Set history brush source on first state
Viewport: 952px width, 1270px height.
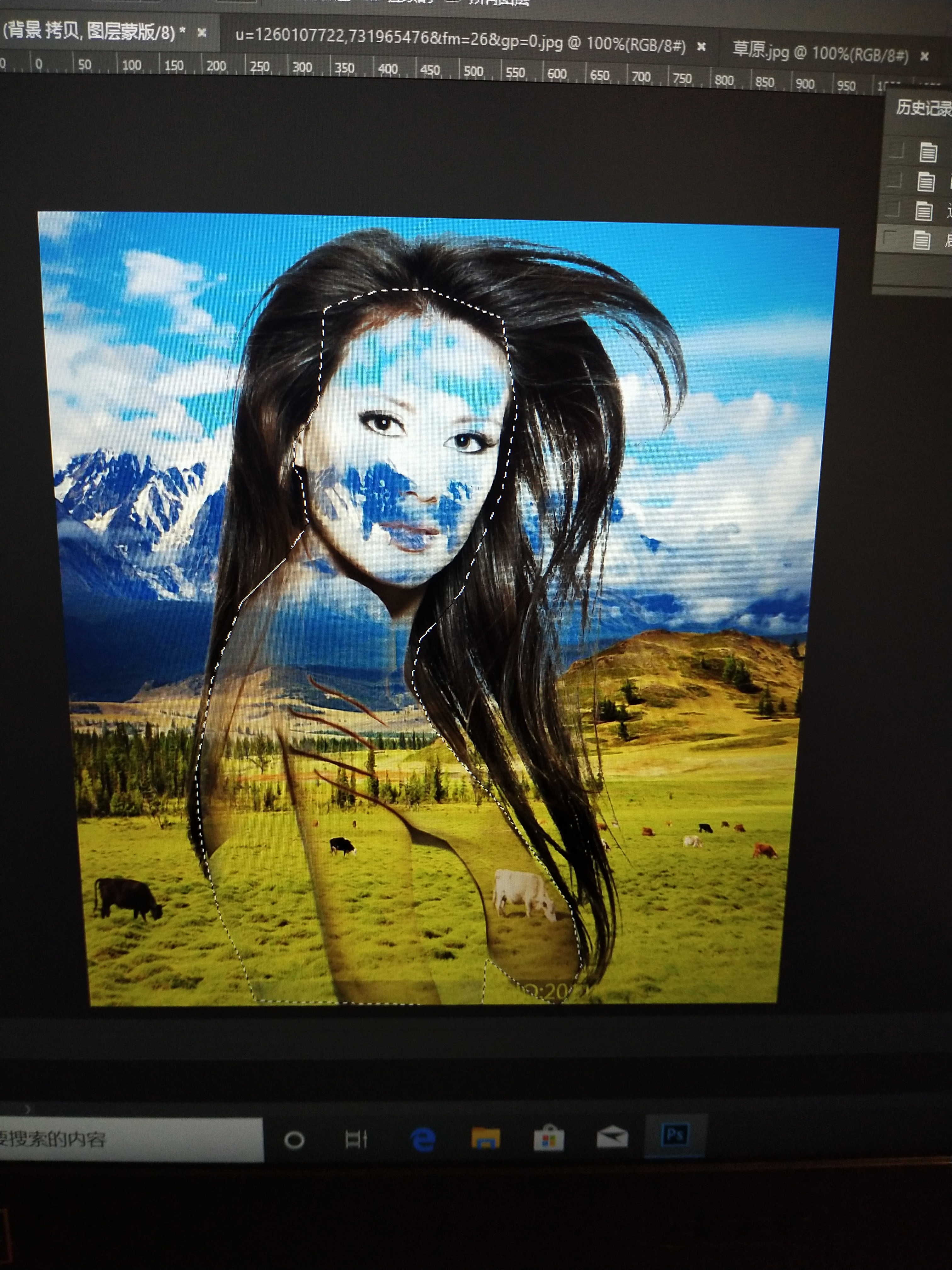point(896,151)
